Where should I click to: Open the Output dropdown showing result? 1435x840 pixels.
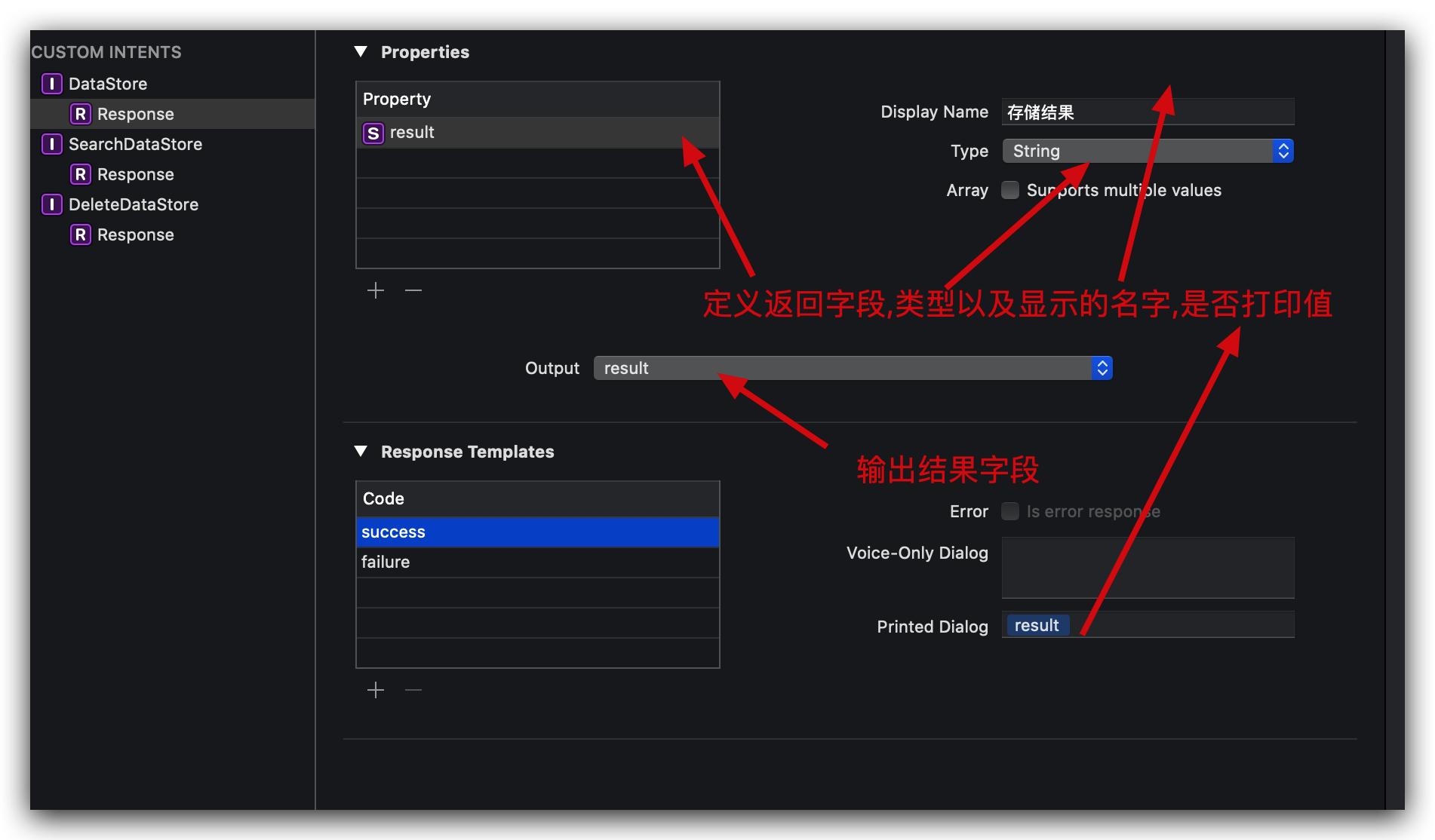(853, 368)
